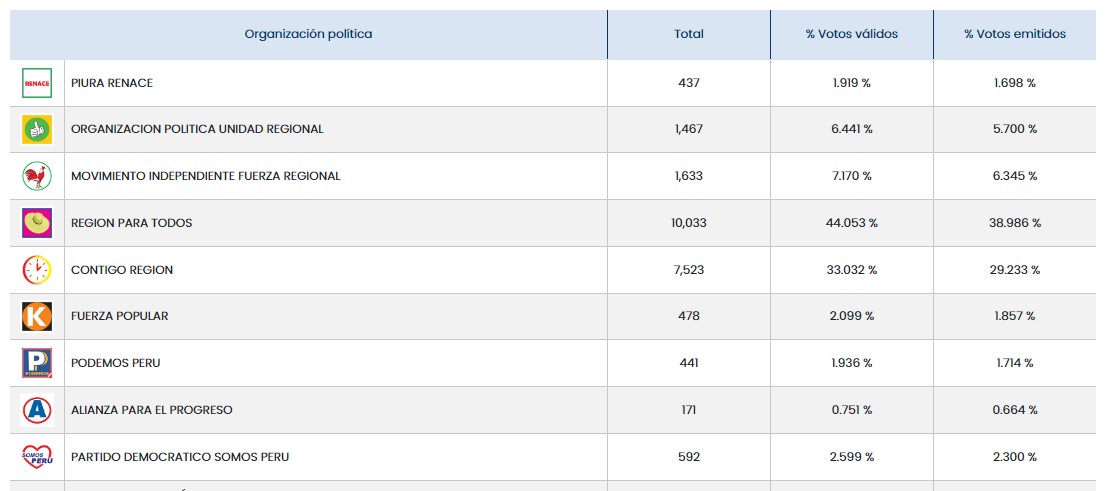This screenshot has height=491, width=1106.
Task: Click the Region Para Todos hat logo
Action: (37, 223)
